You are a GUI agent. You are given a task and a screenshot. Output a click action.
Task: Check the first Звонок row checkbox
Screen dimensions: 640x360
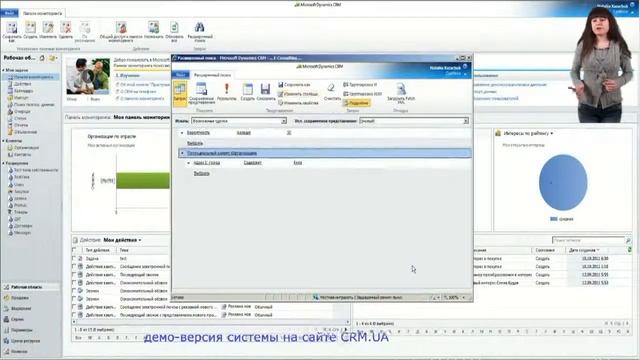tap(74, 291)
